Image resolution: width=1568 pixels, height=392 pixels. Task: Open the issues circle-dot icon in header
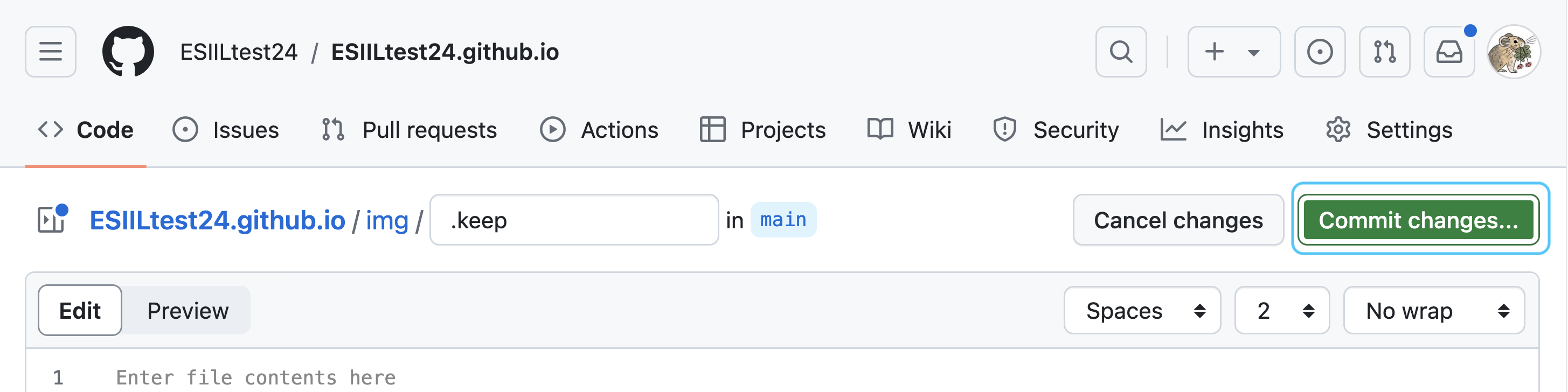(1319, 52)
